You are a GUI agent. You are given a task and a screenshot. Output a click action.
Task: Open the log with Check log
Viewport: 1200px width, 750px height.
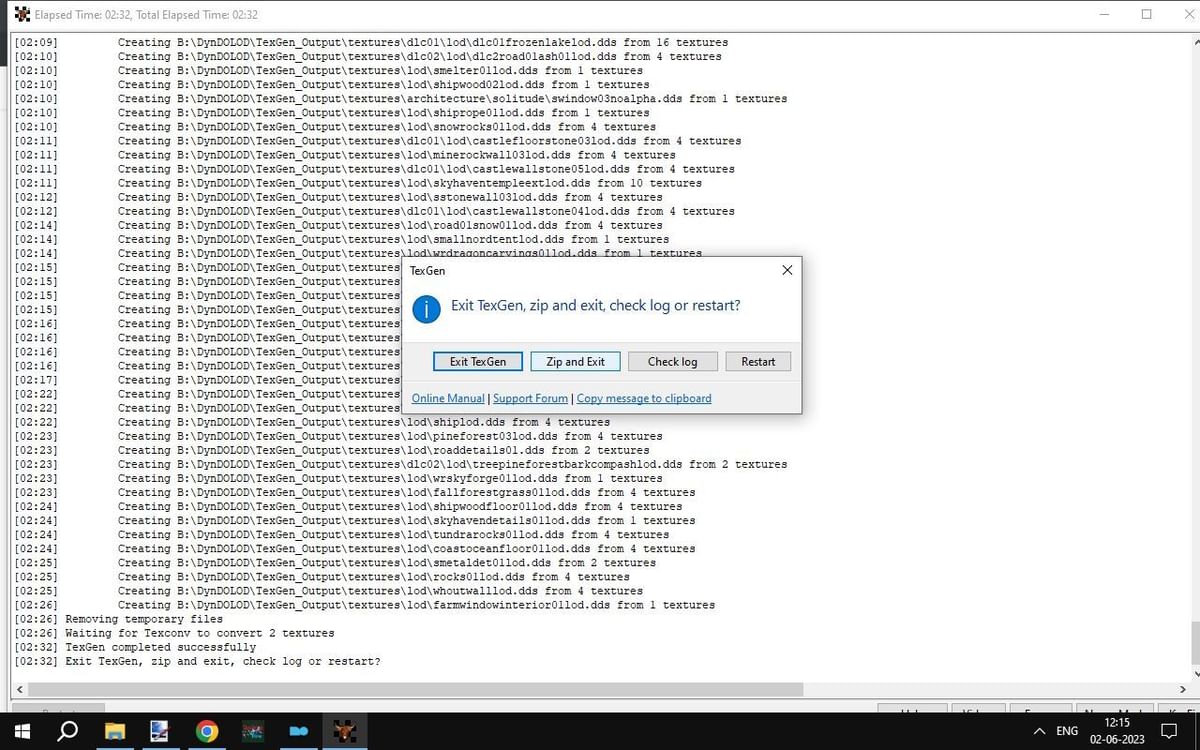[672, 361]
